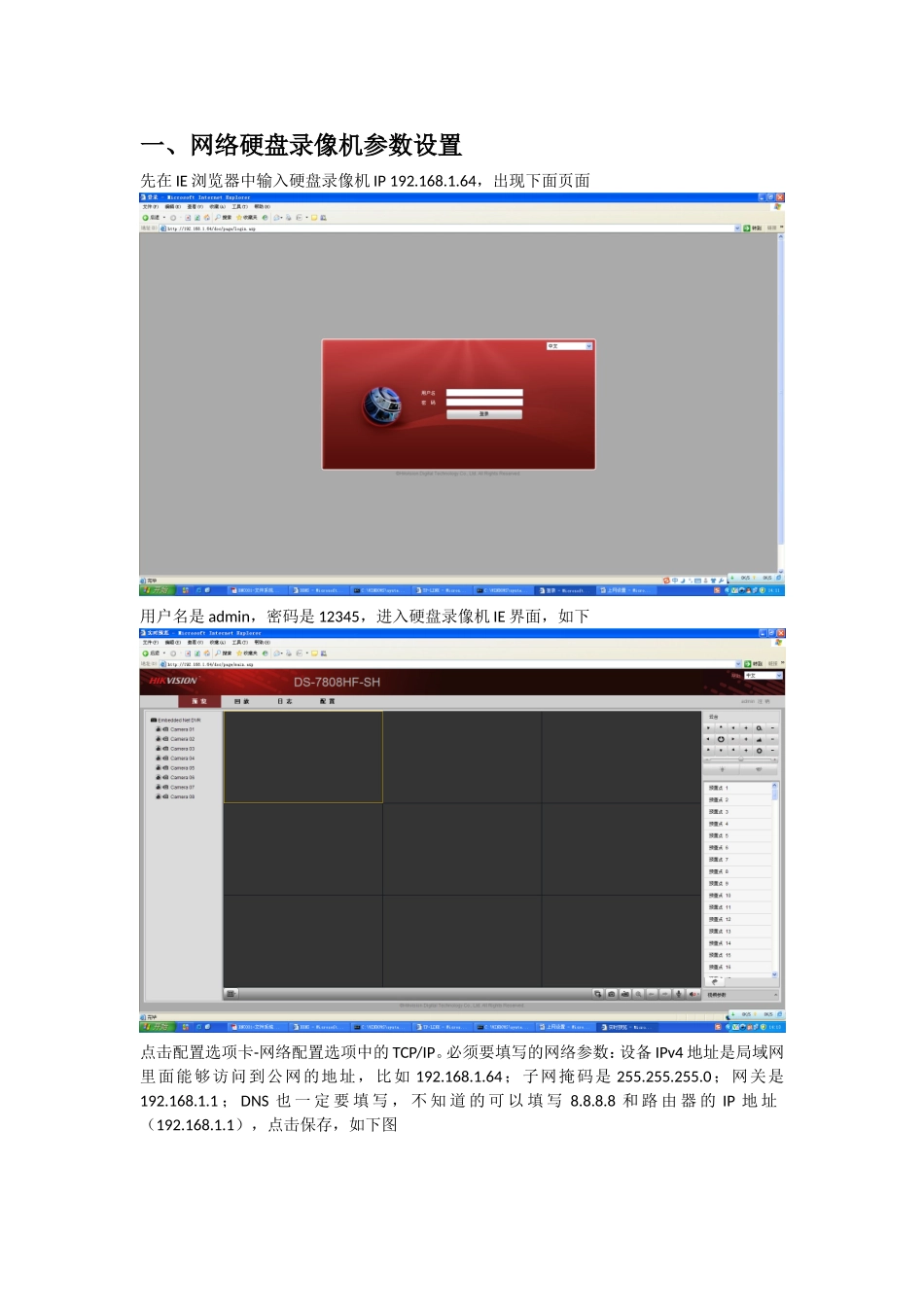Open the 查看 menu in the live view browser window

[195, 643]
